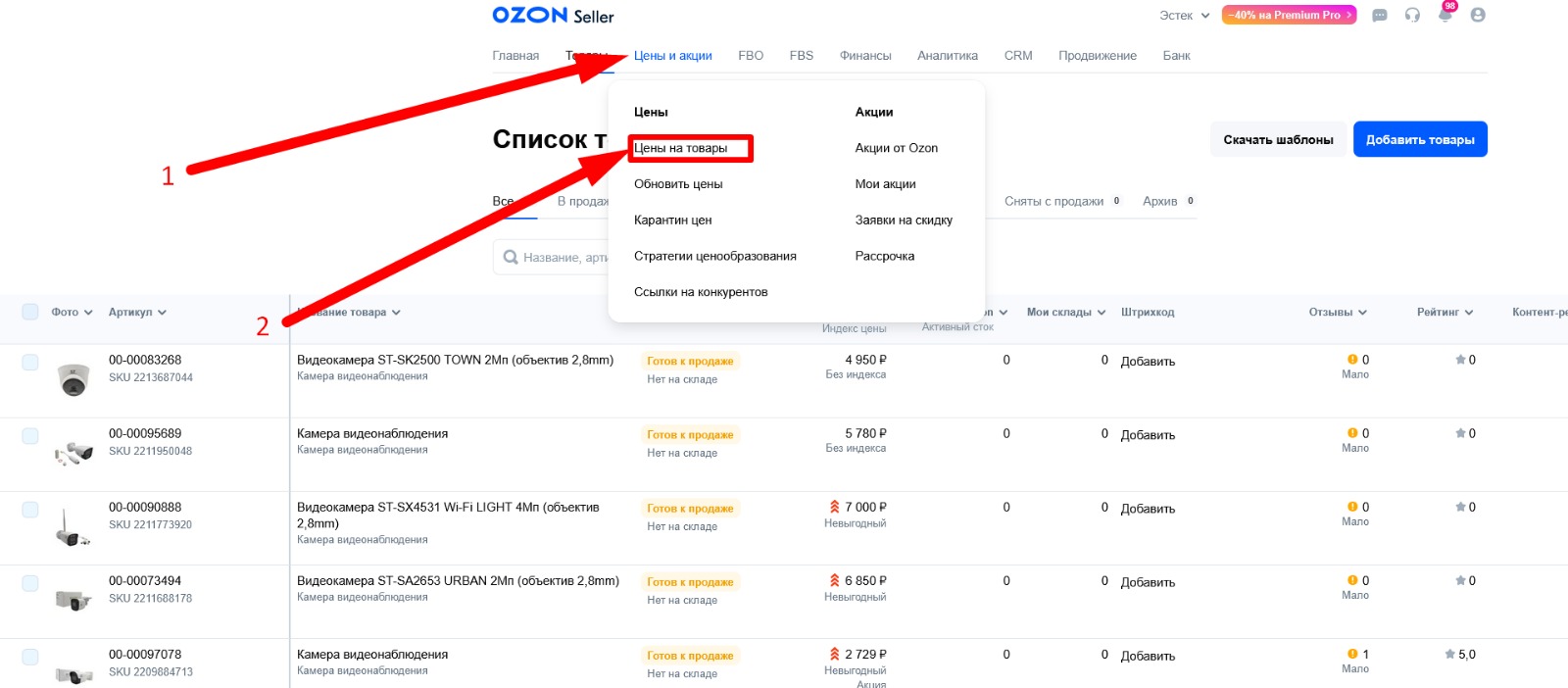Viewport: 1568px width, 688px height.
Task: Click Добавить barcode for product 00-00073494
Action: click(x=1148, y=582)
